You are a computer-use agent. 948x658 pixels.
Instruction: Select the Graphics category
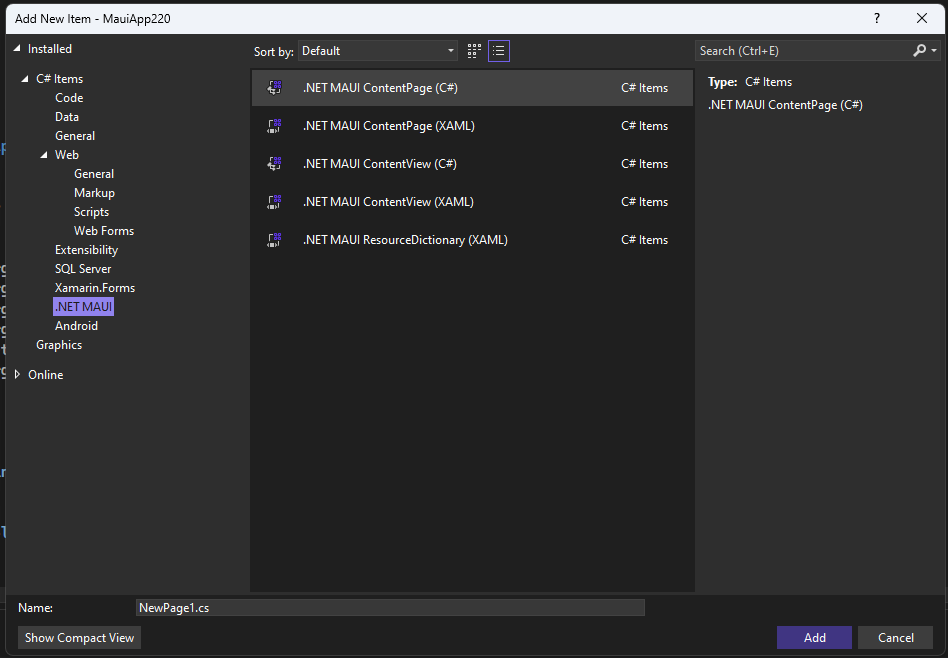point(59,345)
